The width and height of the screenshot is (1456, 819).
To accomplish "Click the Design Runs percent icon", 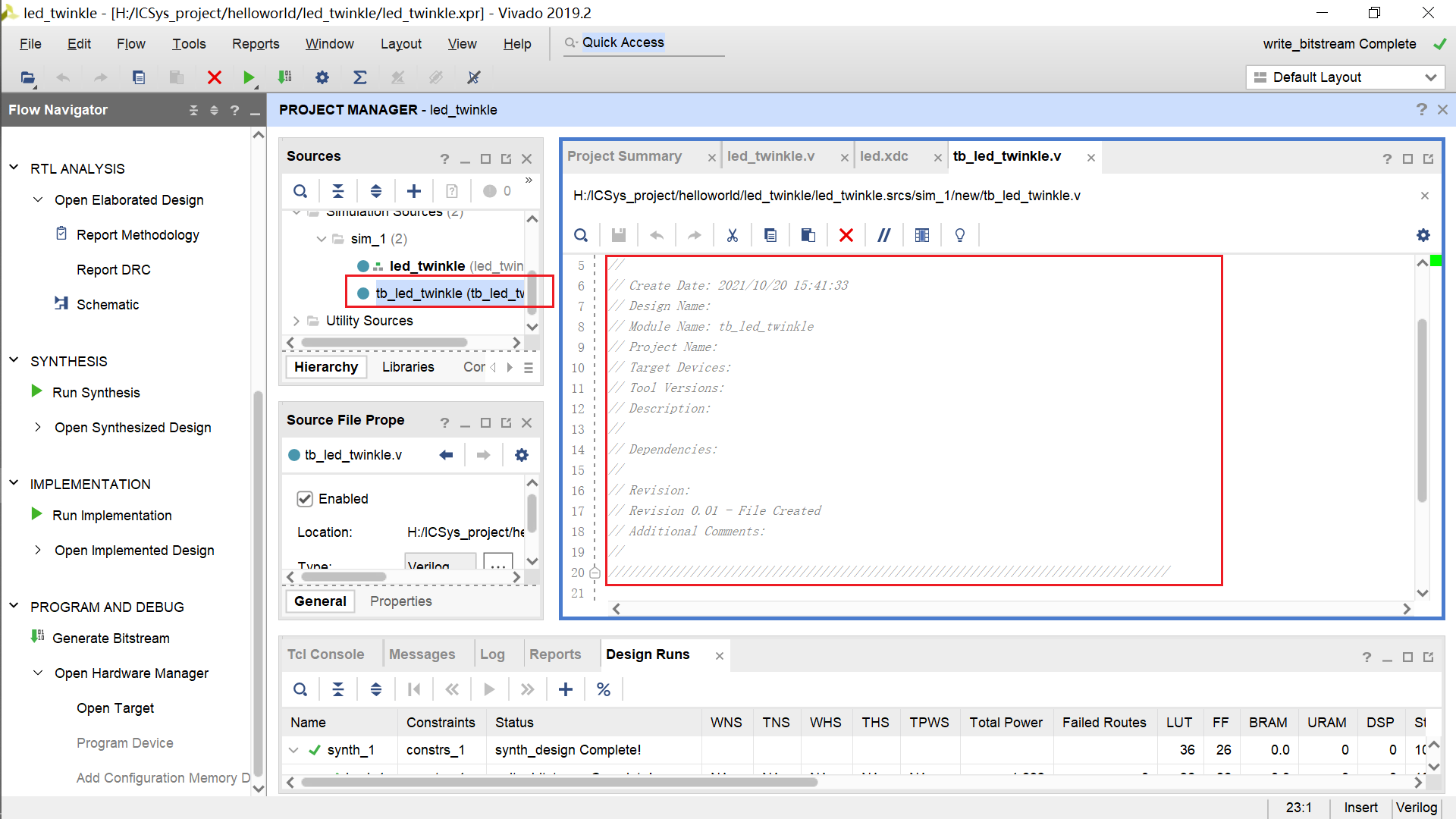I will point(604,689).
